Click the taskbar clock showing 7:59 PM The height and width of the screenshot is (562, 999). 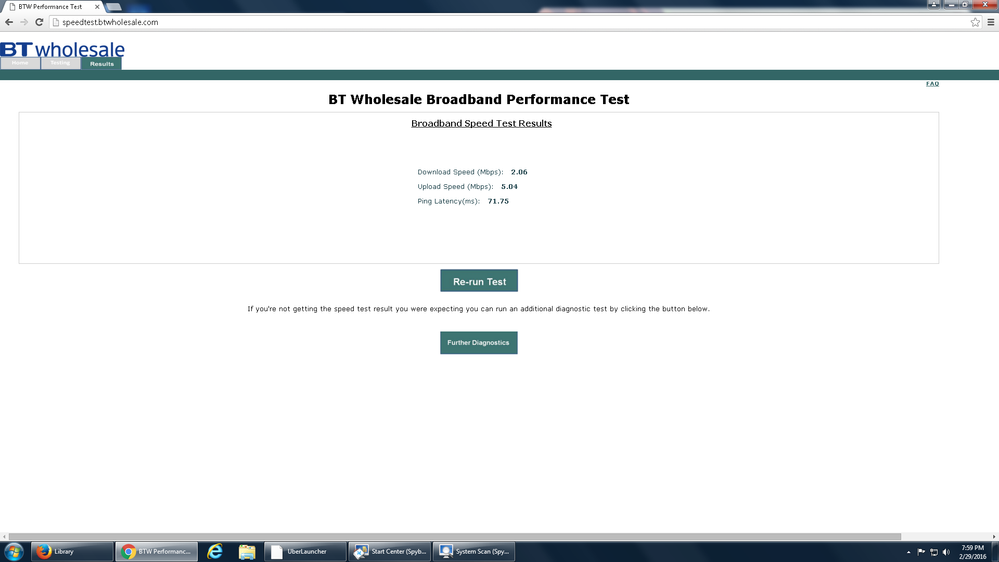click(x=973, y=552)
